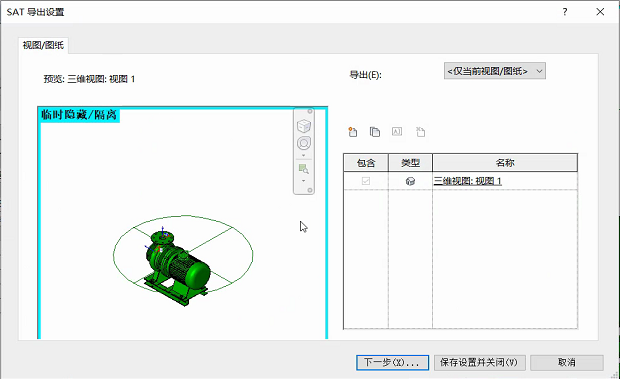Click the delete set icon

coord(420,132)
